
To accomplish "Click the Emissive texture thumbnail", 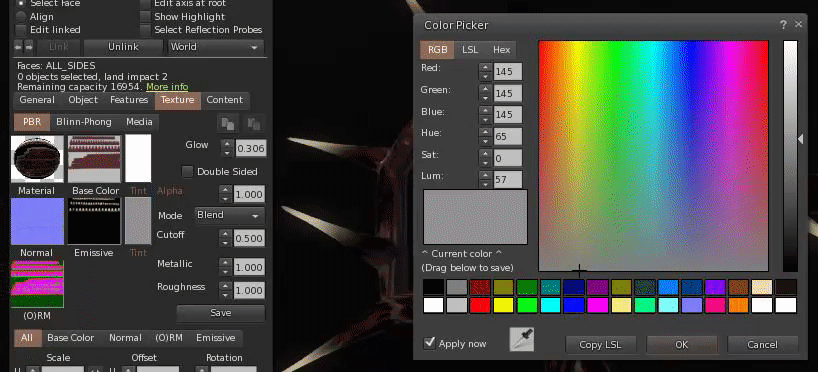I will (x=94, y=221).
